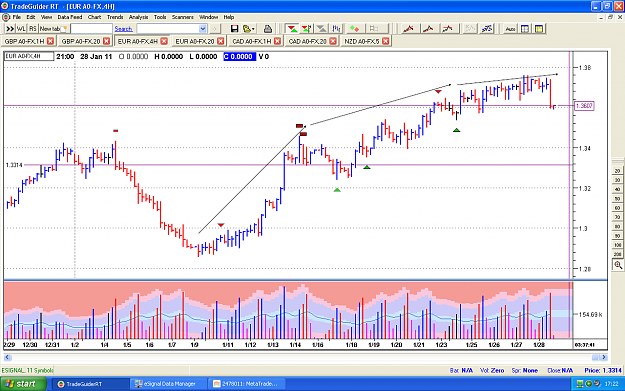625x391 pixels.
Task: Click the double-arrow expand toolbar button
Action: pyautogui.click(x=10, y=29)
